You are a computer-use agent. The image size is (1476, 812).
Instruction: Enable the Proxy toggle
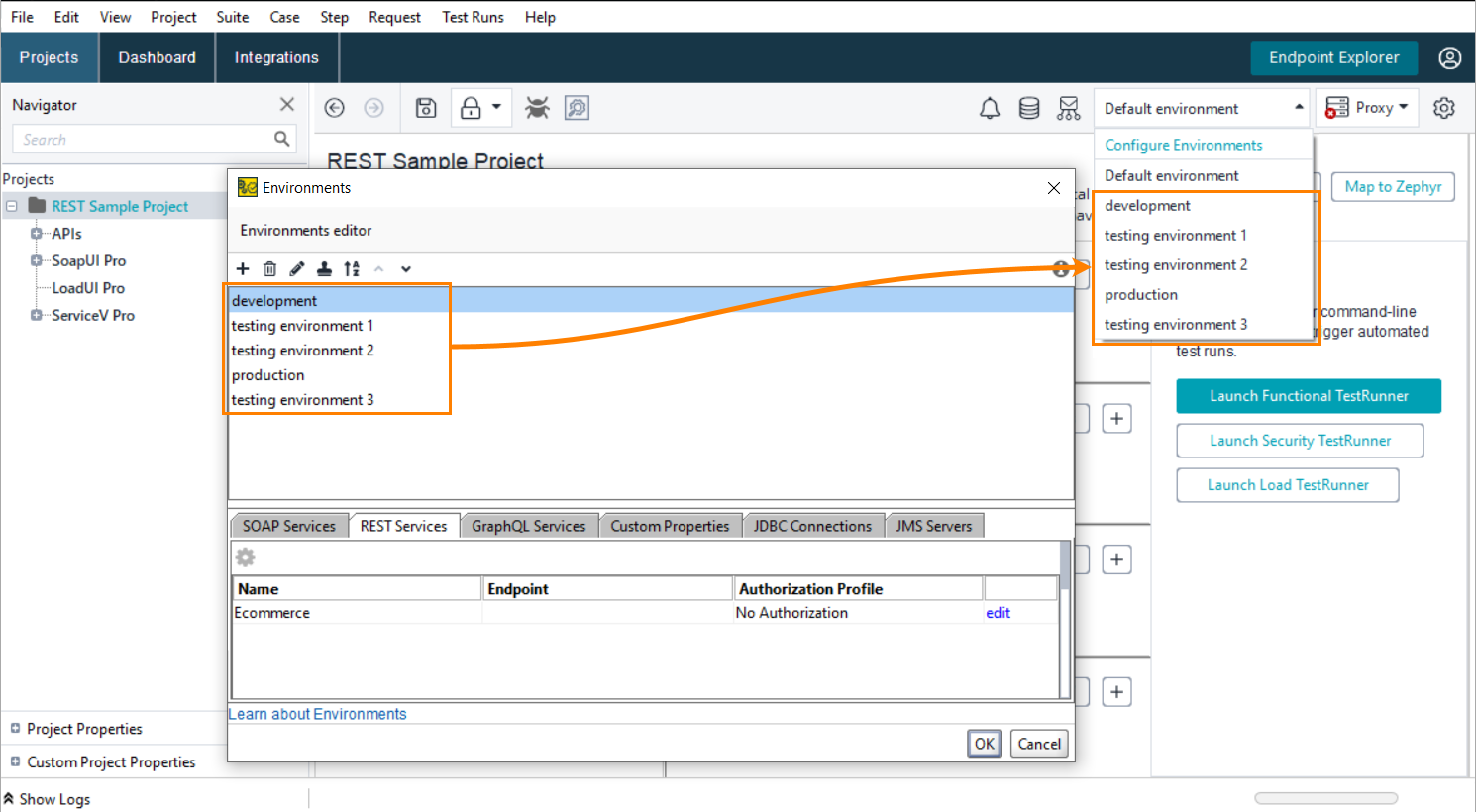point(1367,108)
